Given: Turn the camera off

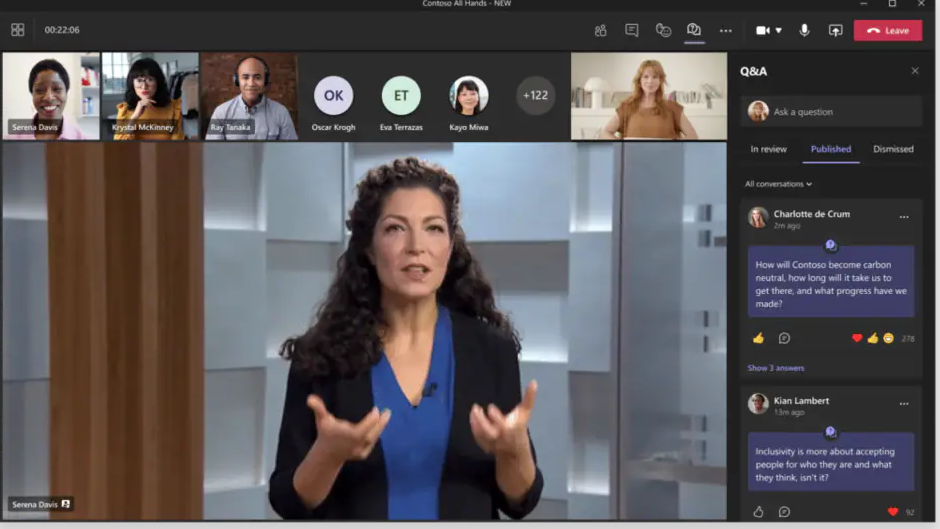Looking at the screenshot, I should pos(763,30).
